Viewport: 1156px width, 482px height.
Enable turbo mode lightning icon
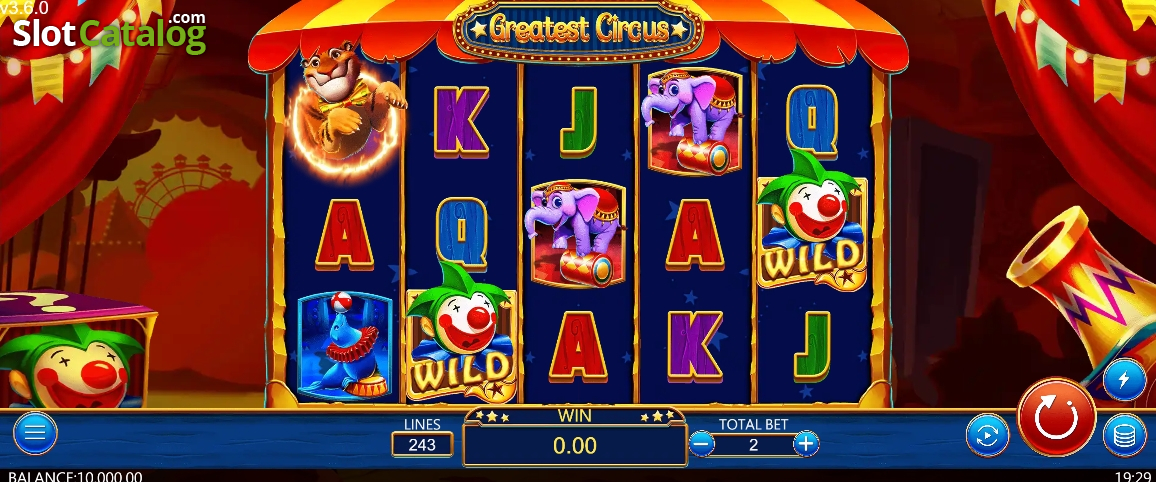tap(1124, 380)
